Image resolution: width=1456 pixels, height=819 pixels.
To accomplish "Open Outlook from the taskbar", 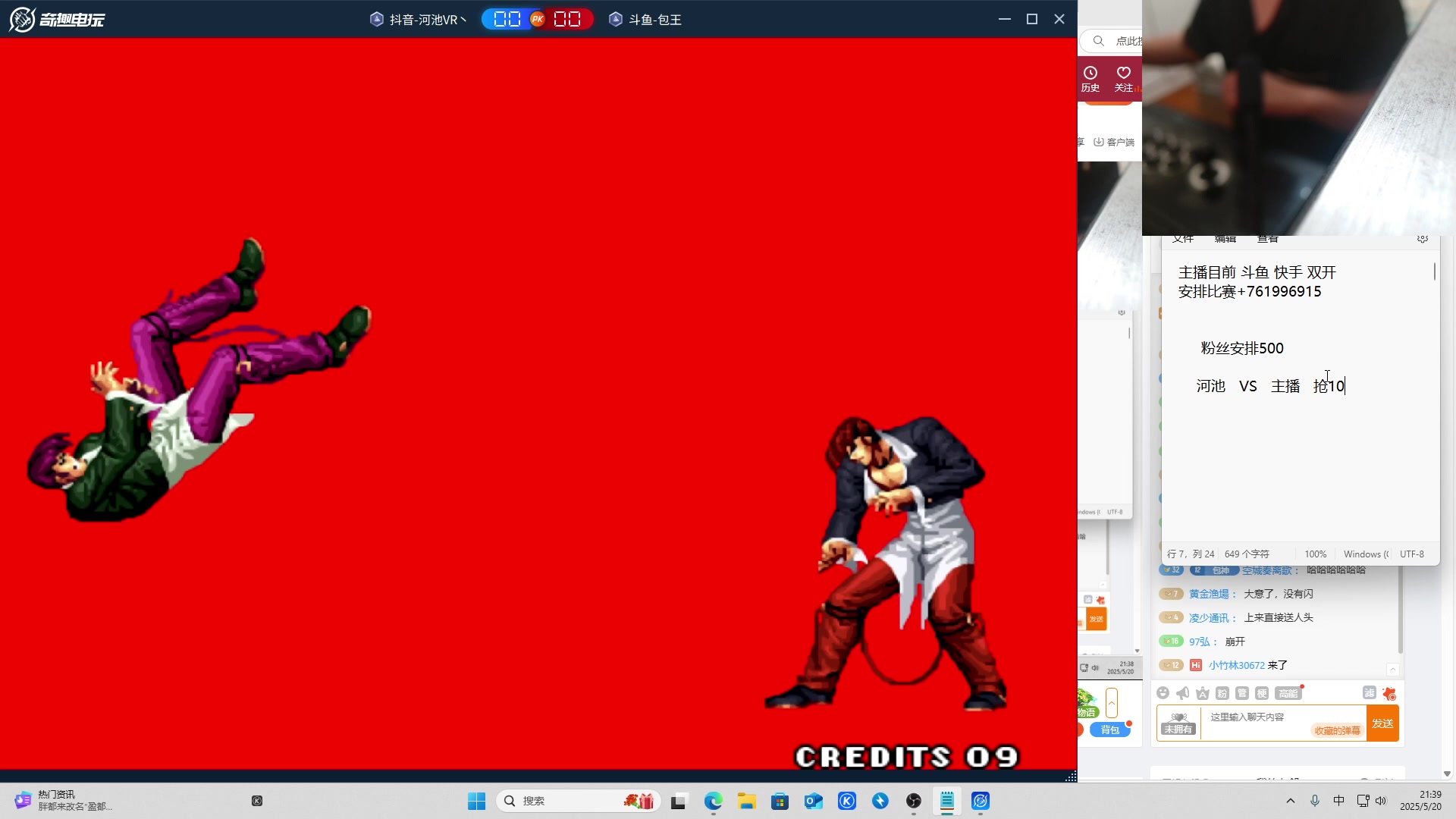I will (814, 801).
